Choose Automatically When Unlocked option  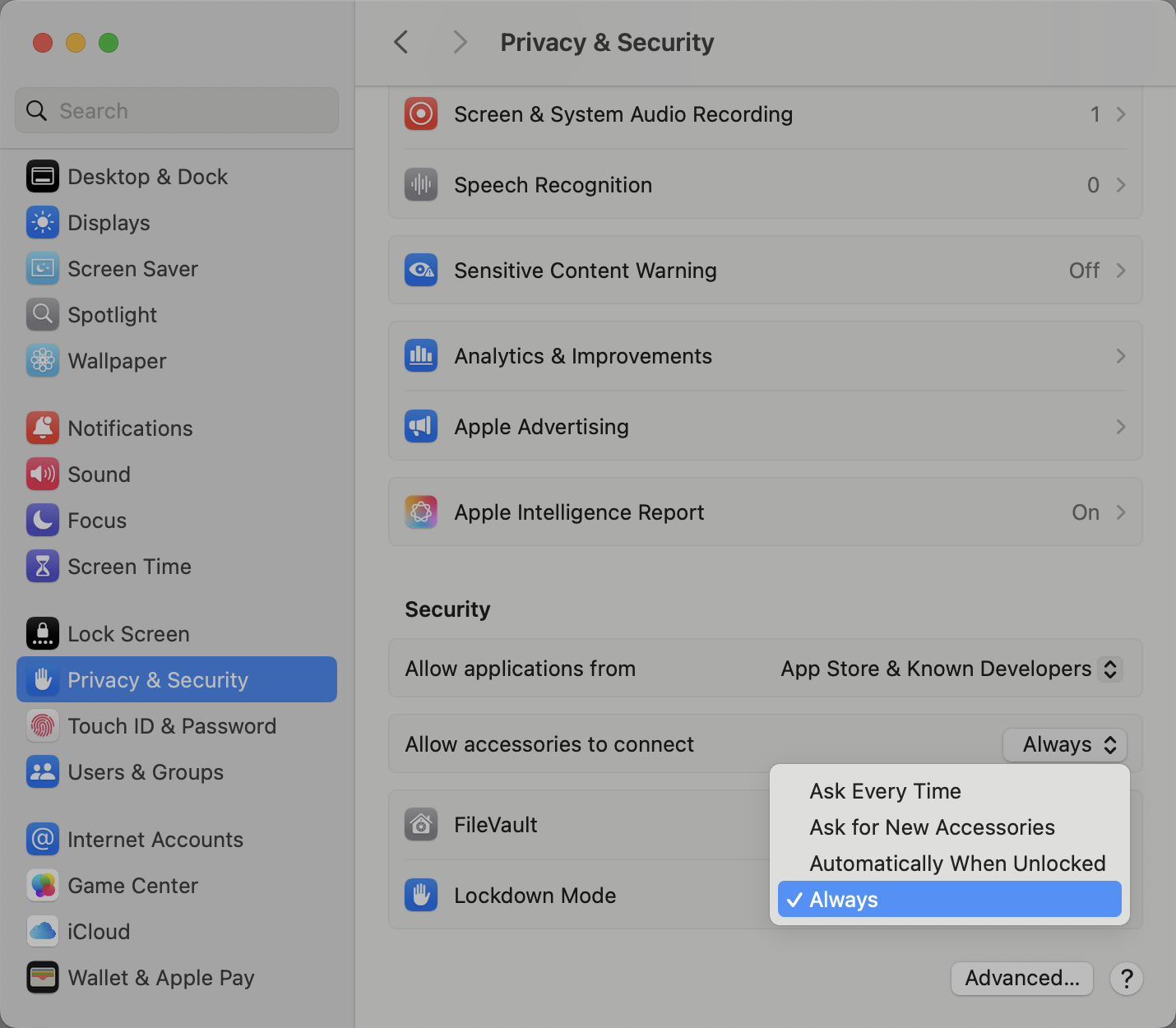(950, 864)
